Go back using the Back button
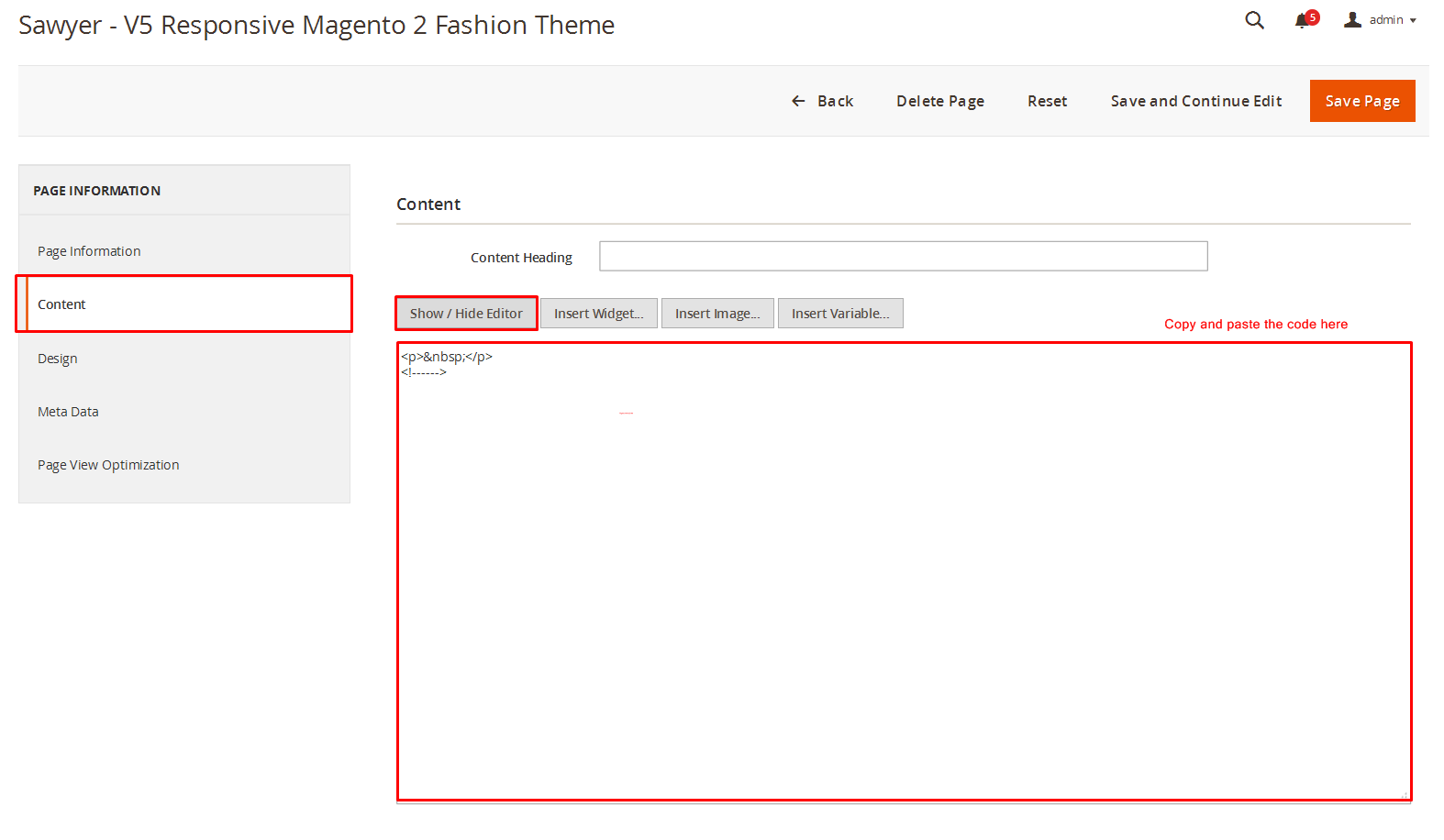 (x=822, y=101)
